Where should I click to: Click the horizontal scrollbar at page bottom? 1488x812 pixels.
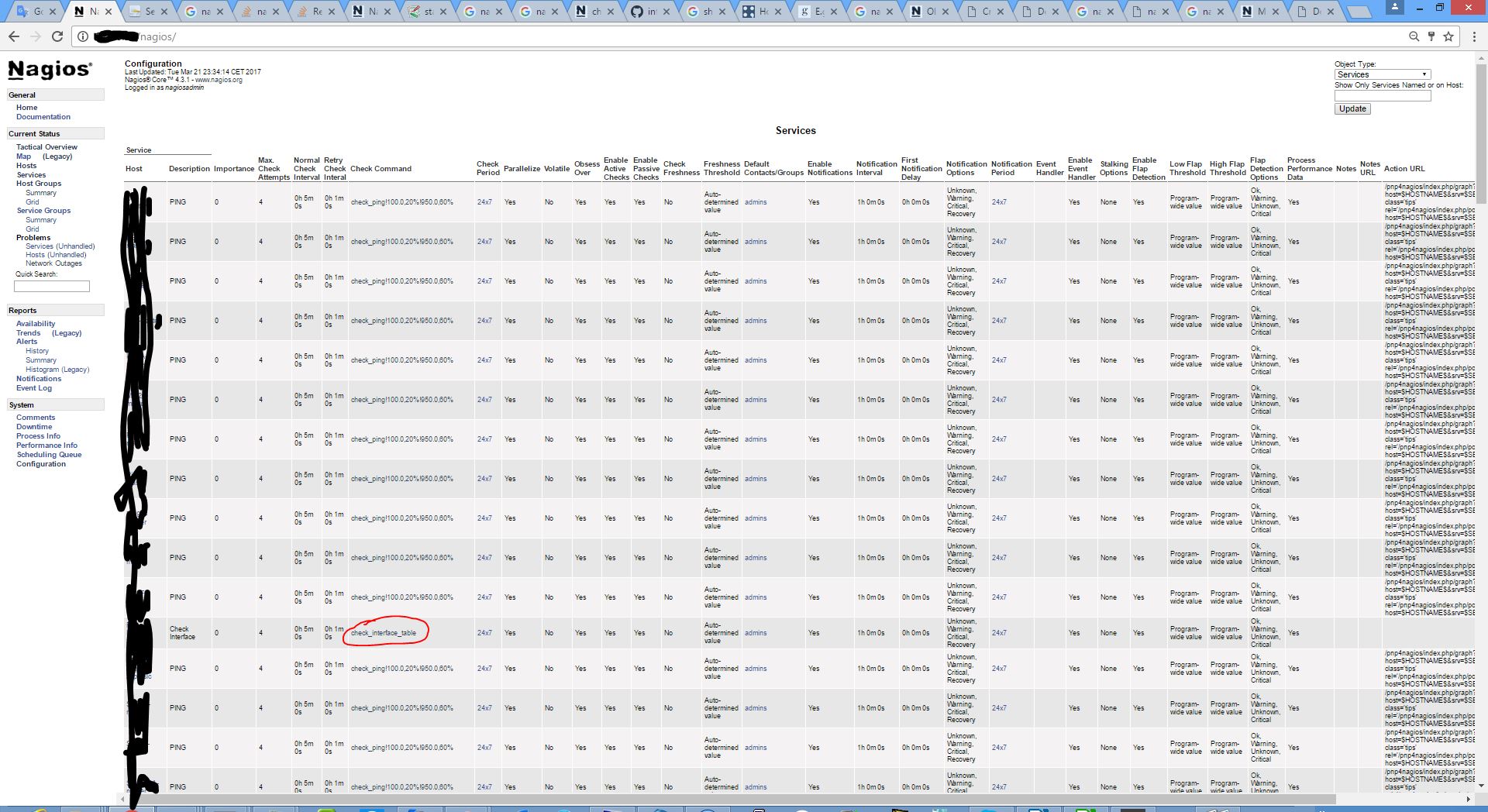coord(728,799)
